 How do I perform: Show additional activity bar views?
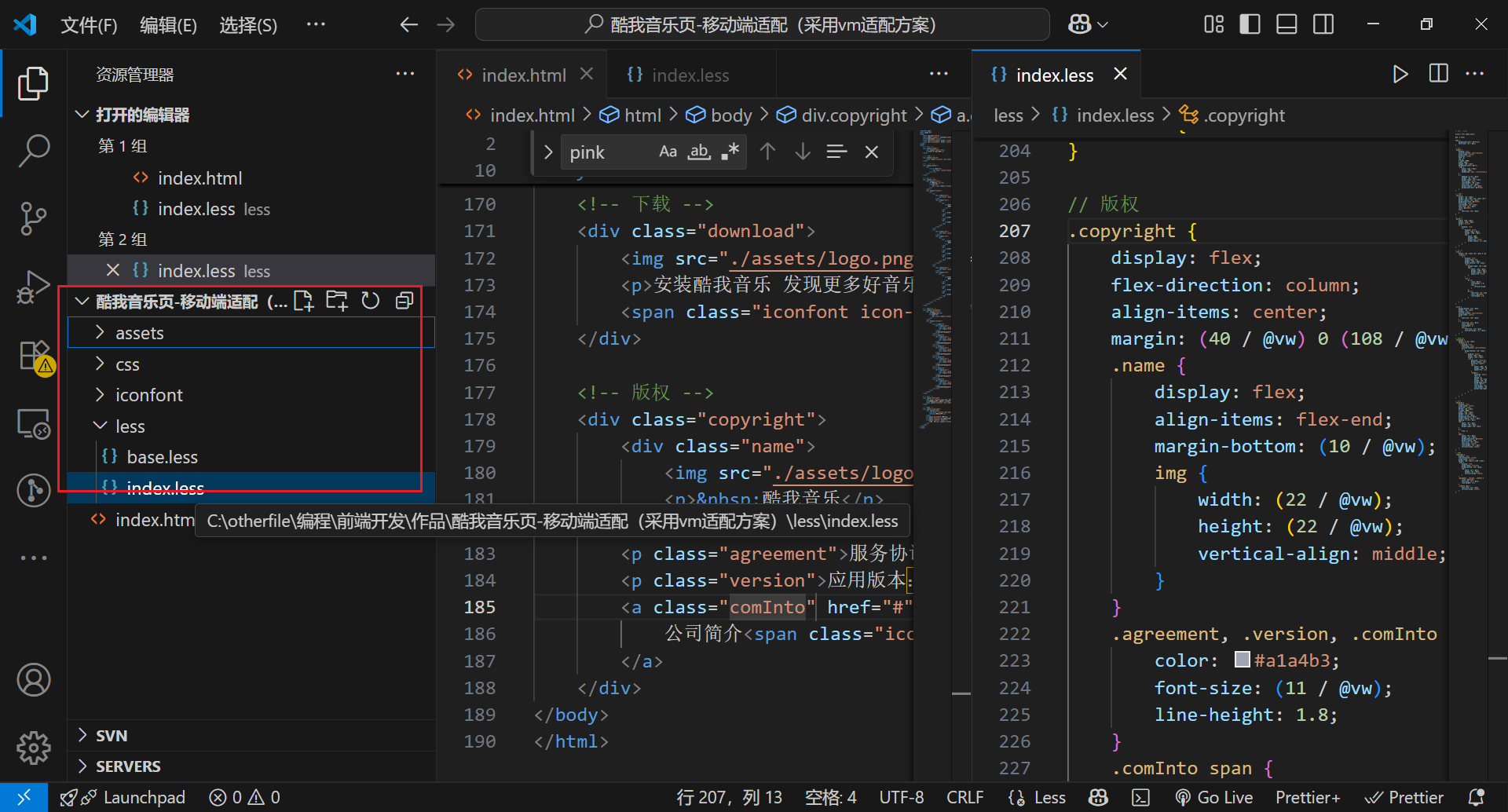[x=33, y=558]
